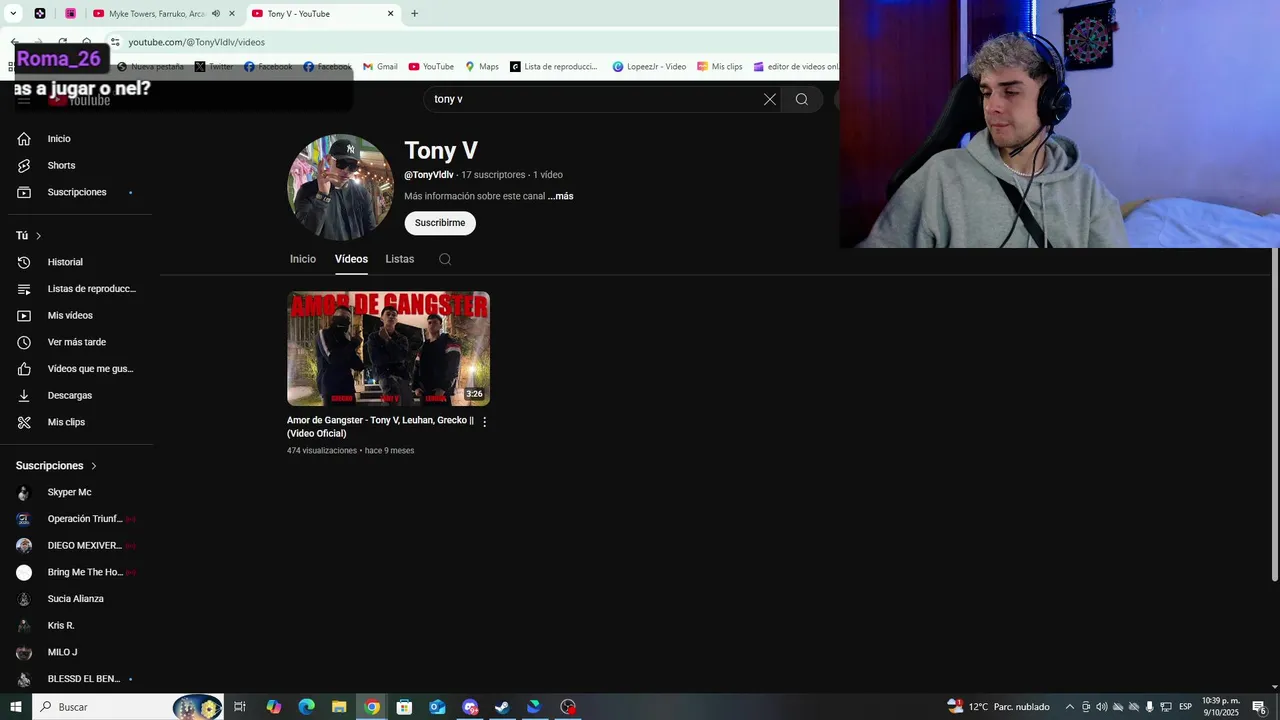The image size is (1280, 720).
Task: Launch Steam from the taskbar
Action: [x=502, y=707]
